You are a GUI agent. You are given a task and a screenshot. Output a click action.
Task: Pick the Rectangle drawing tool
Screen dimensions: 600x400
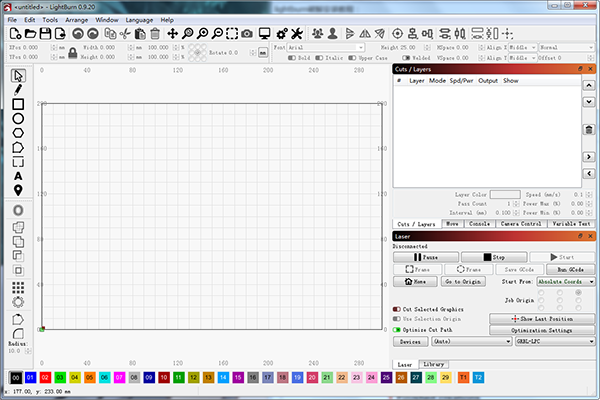click(x=18, y=104)
